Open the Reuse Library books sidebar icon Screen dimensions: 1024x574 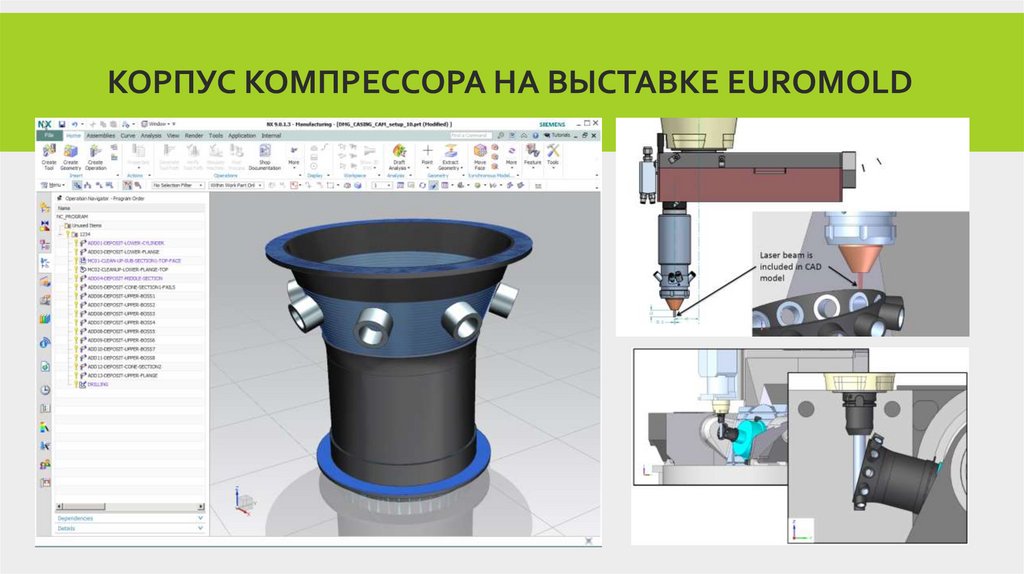coord(44,319)
